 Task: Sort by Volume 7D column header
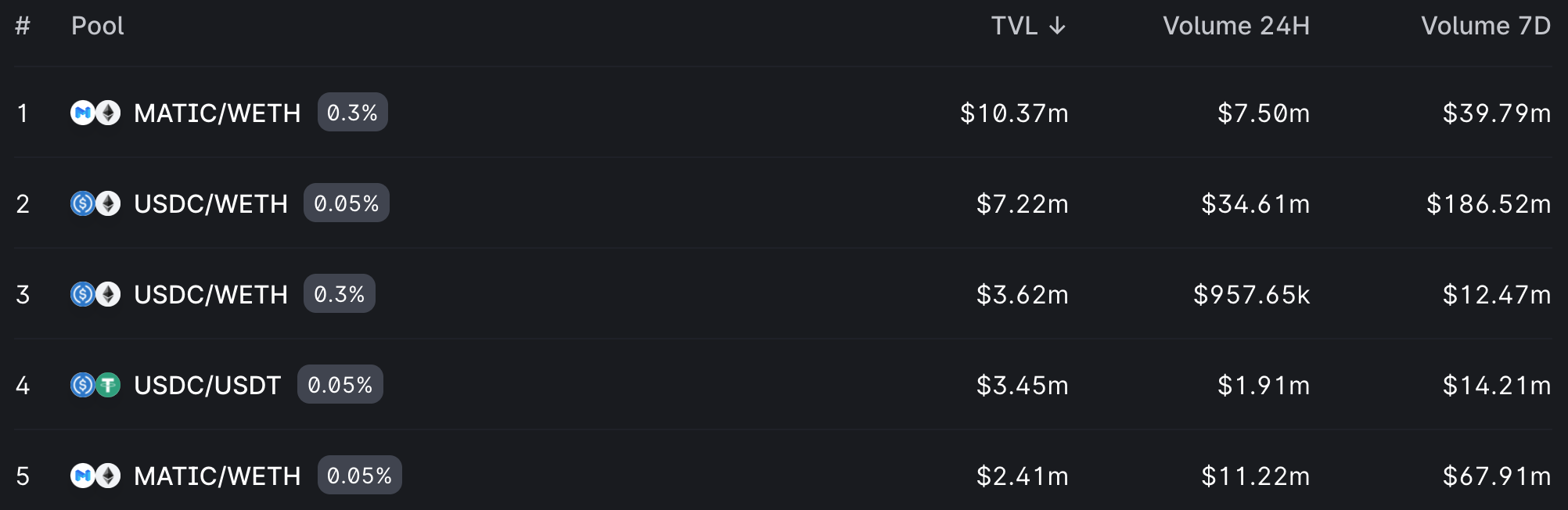[1486, 26]
